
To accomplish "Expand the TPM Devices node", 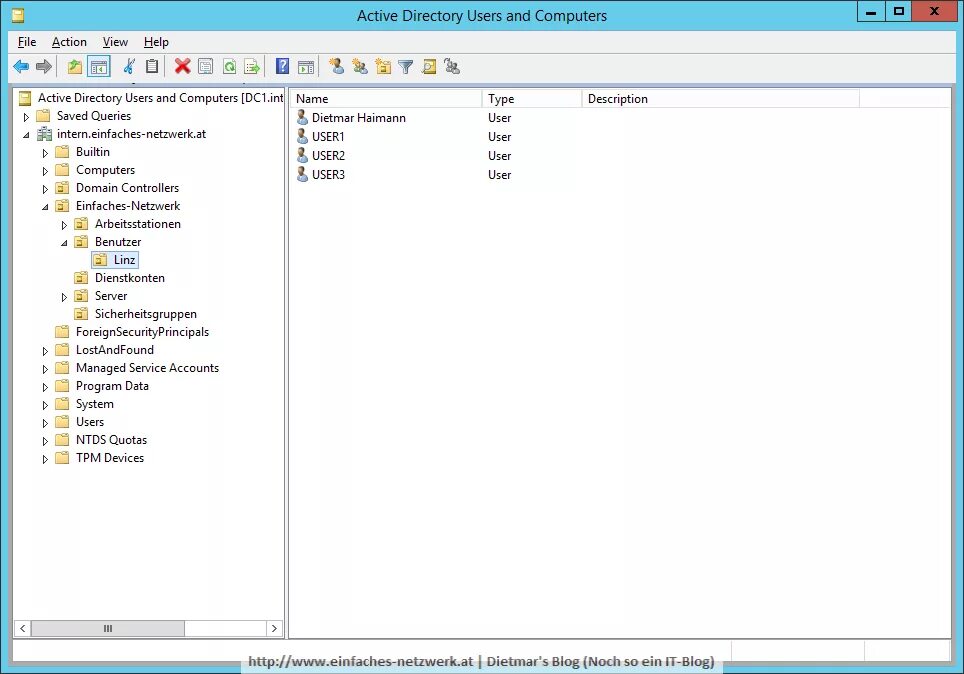I will [45, 459].
